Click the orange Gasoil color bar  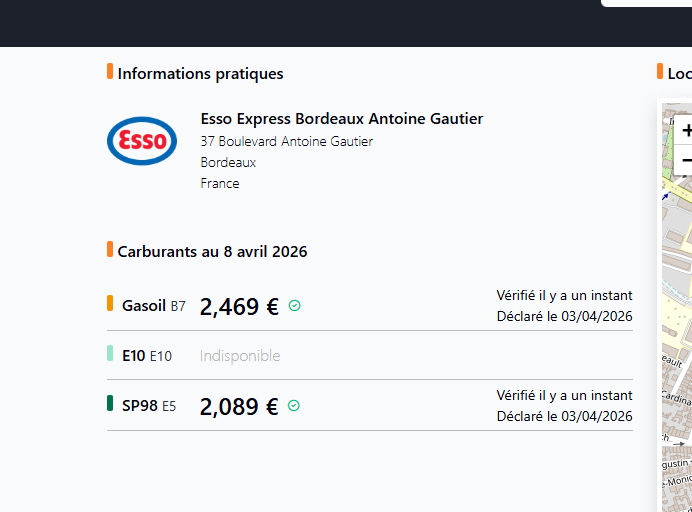[110, 303]
